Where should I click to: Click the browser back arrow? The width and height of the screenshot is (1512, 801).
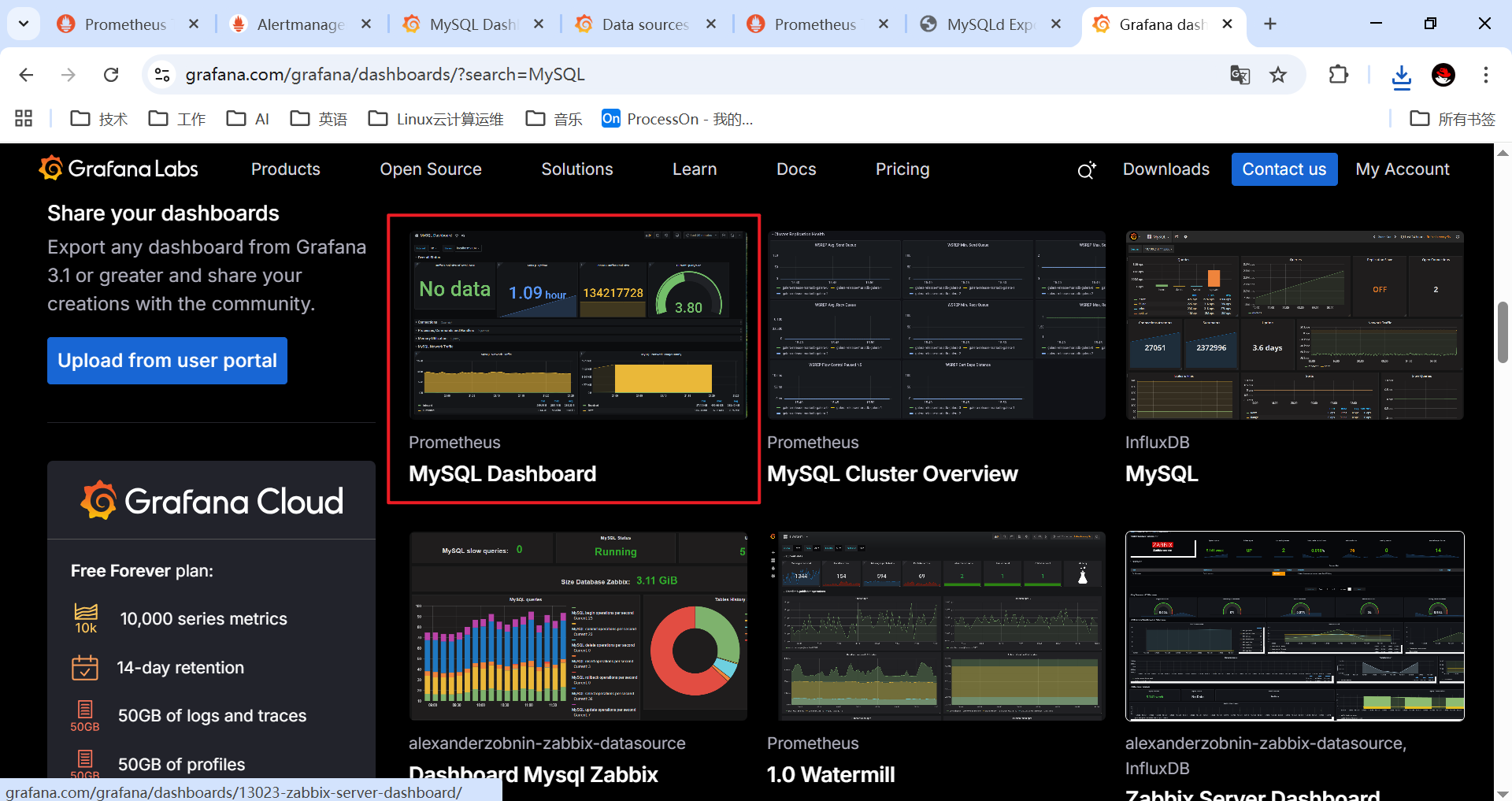(26, 75)
